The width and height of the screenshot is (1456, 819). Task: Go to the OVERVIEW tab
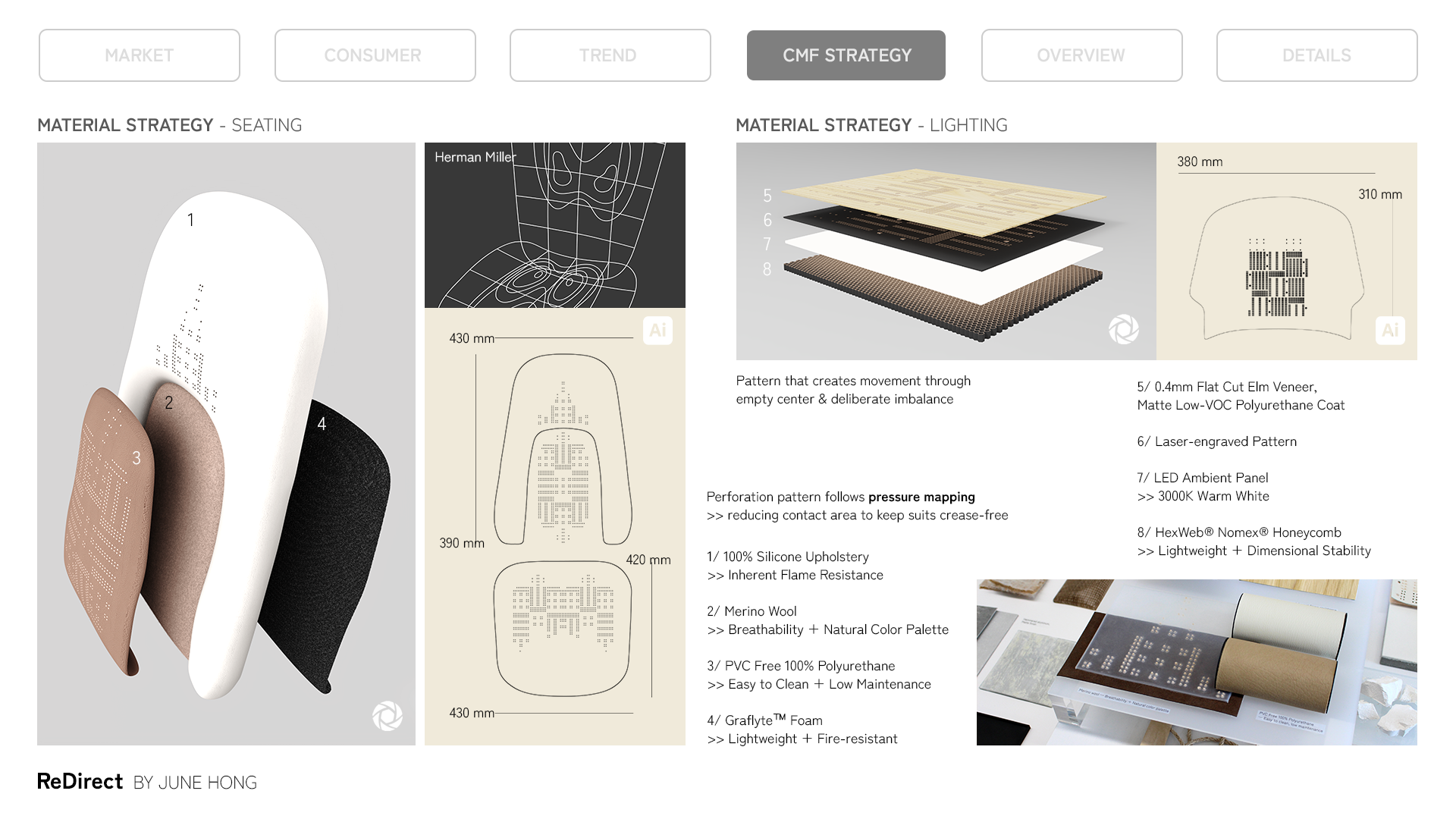point(1081,55)
